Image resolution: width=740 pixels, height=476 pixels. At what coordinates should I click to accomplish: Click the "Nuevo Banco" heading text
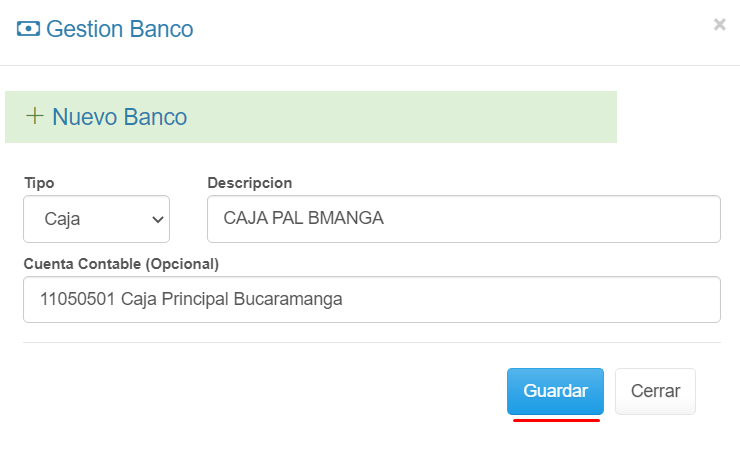click(119, 117)
